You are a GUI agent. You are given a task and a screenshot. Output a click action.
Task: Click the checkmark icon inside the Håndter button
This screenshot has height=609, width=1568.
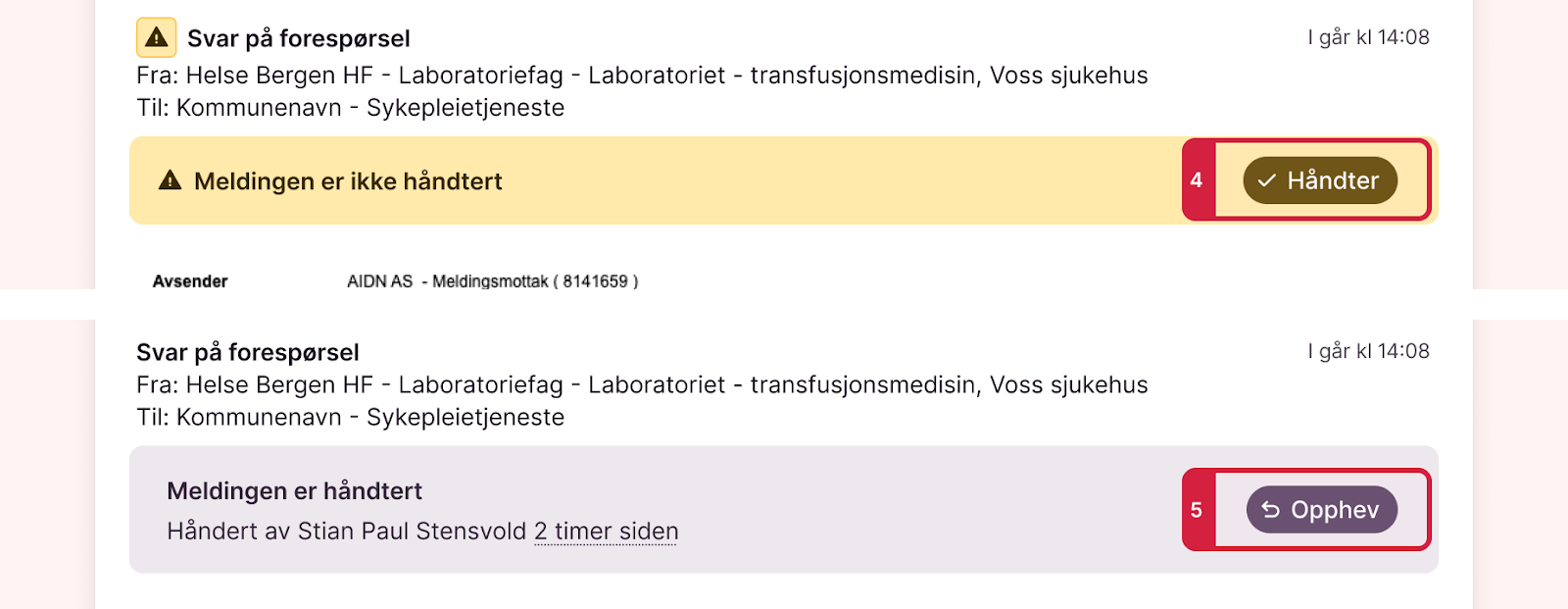pyautogui.click(x=1267, y=180)
